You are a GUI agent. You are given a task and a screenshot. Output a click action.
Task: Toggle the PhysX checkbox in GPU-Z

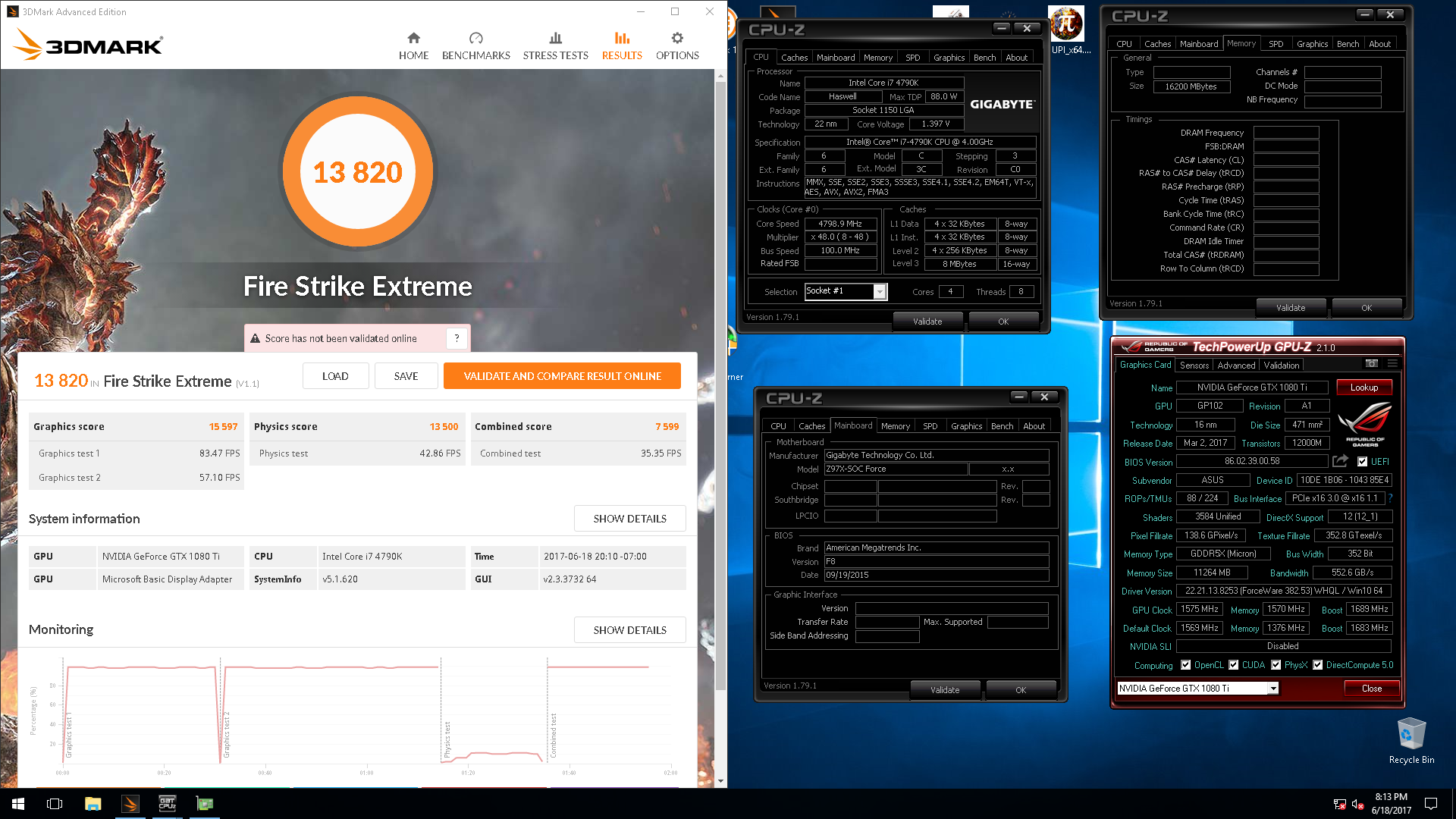point(1276,665)
